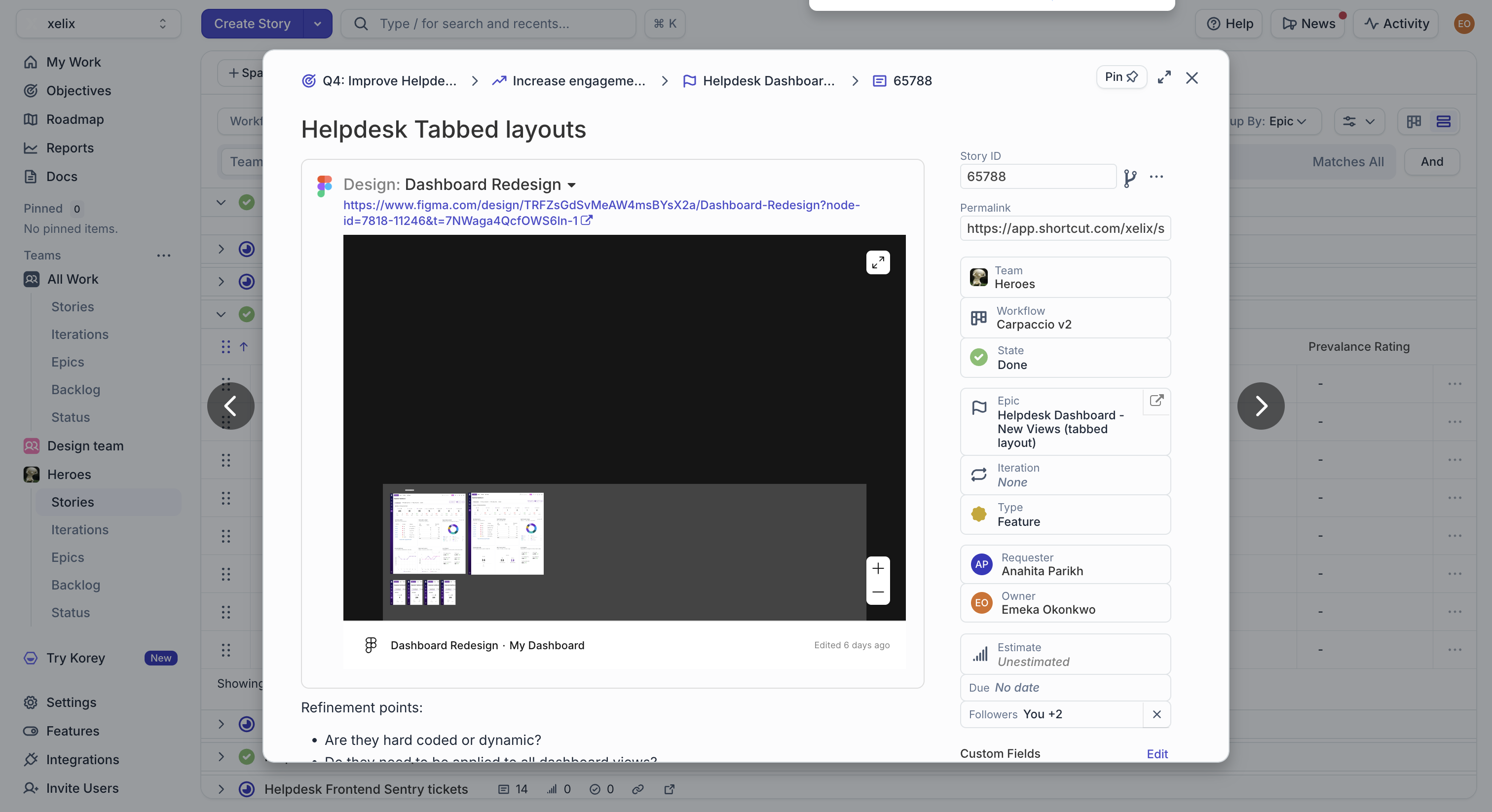This screenshot has height=812, width=1492.
Task: Expand the story dialog to full page
Action: [1163, 77]
